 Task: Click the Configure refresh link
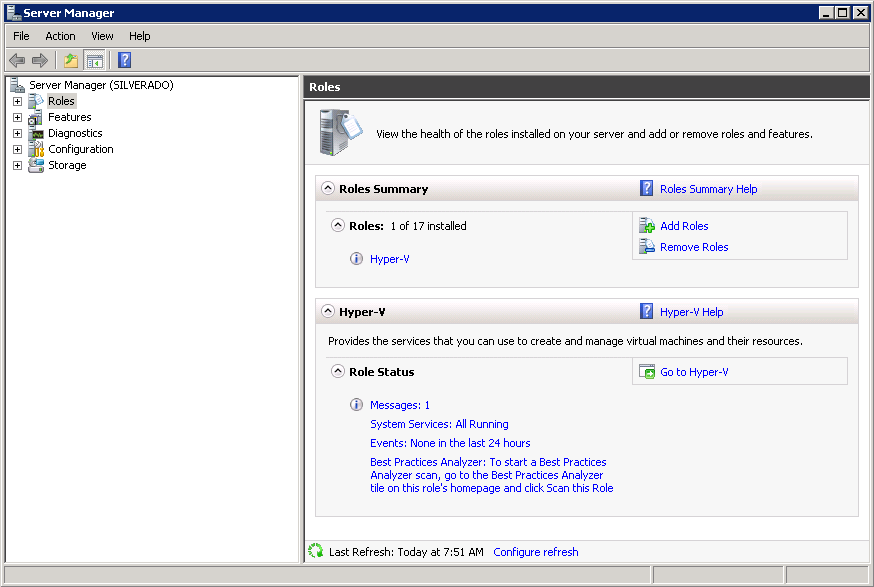coord(536,552)
